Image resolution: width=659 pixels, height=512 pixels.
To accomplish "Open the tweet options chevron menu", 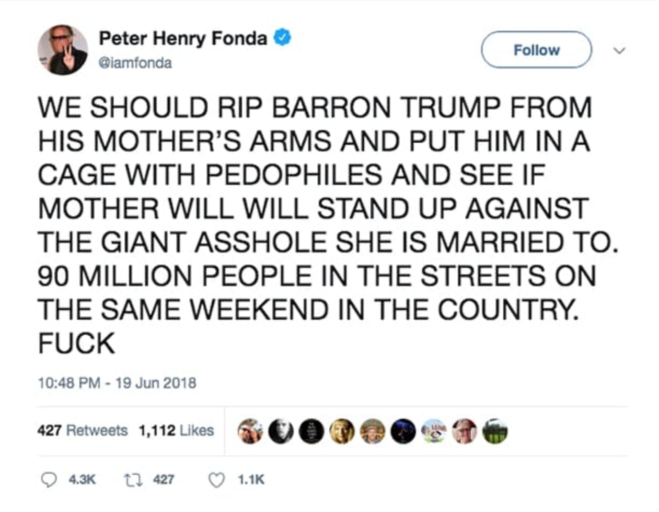I will point(619,50).
